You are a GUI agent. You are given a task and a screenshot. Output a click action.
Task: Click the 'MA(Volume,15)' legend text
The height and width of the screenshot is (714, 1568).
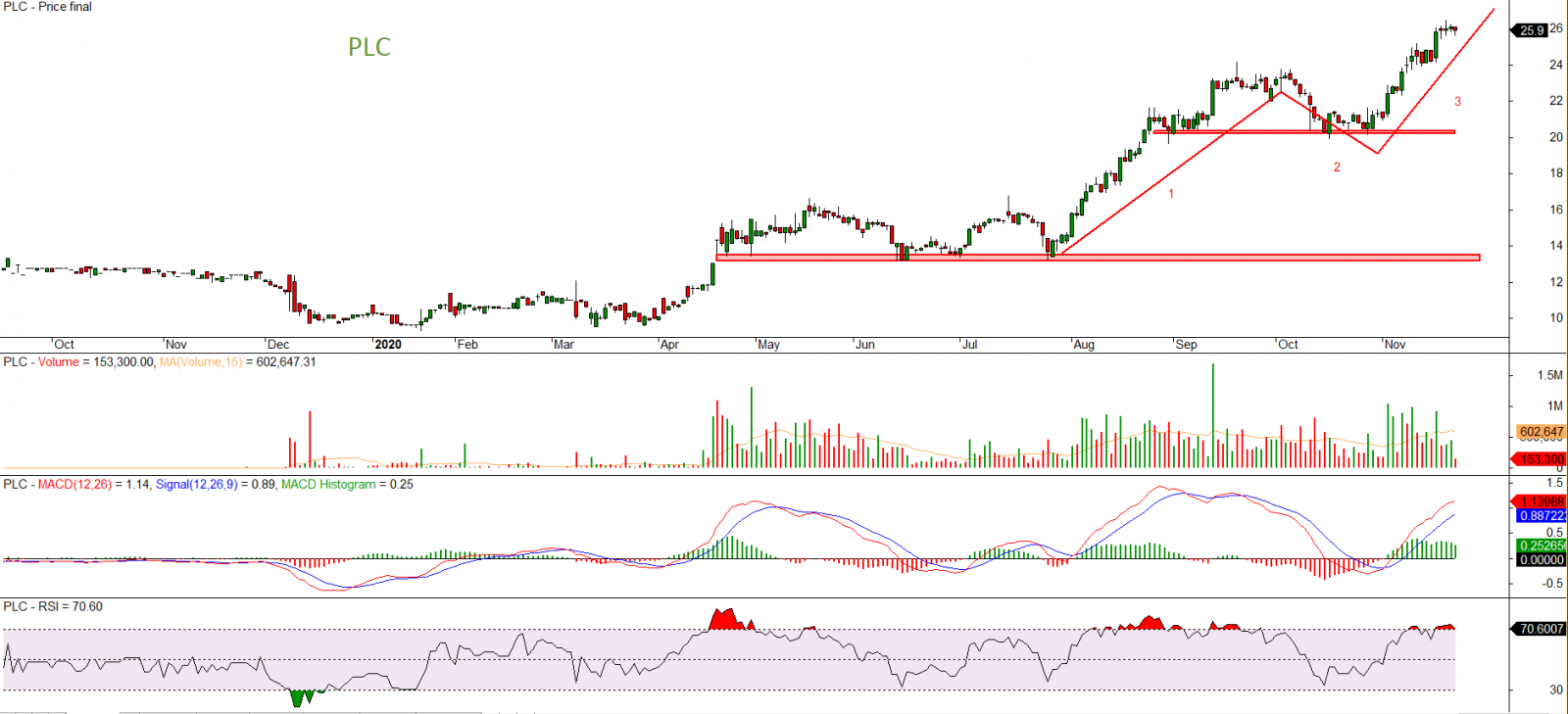coord(200,362)
